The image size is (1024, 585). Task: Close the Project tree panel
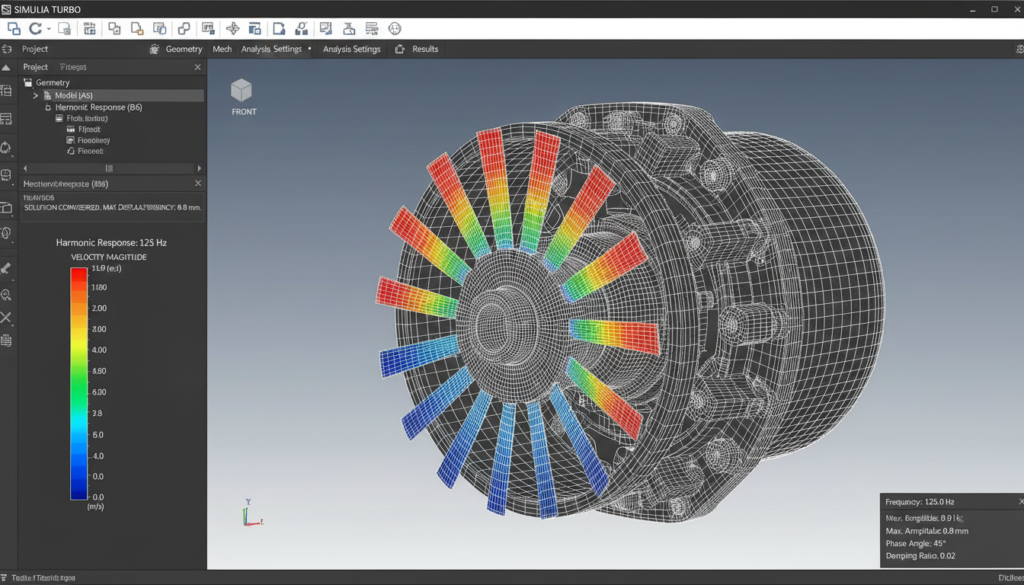coord(198,67)
